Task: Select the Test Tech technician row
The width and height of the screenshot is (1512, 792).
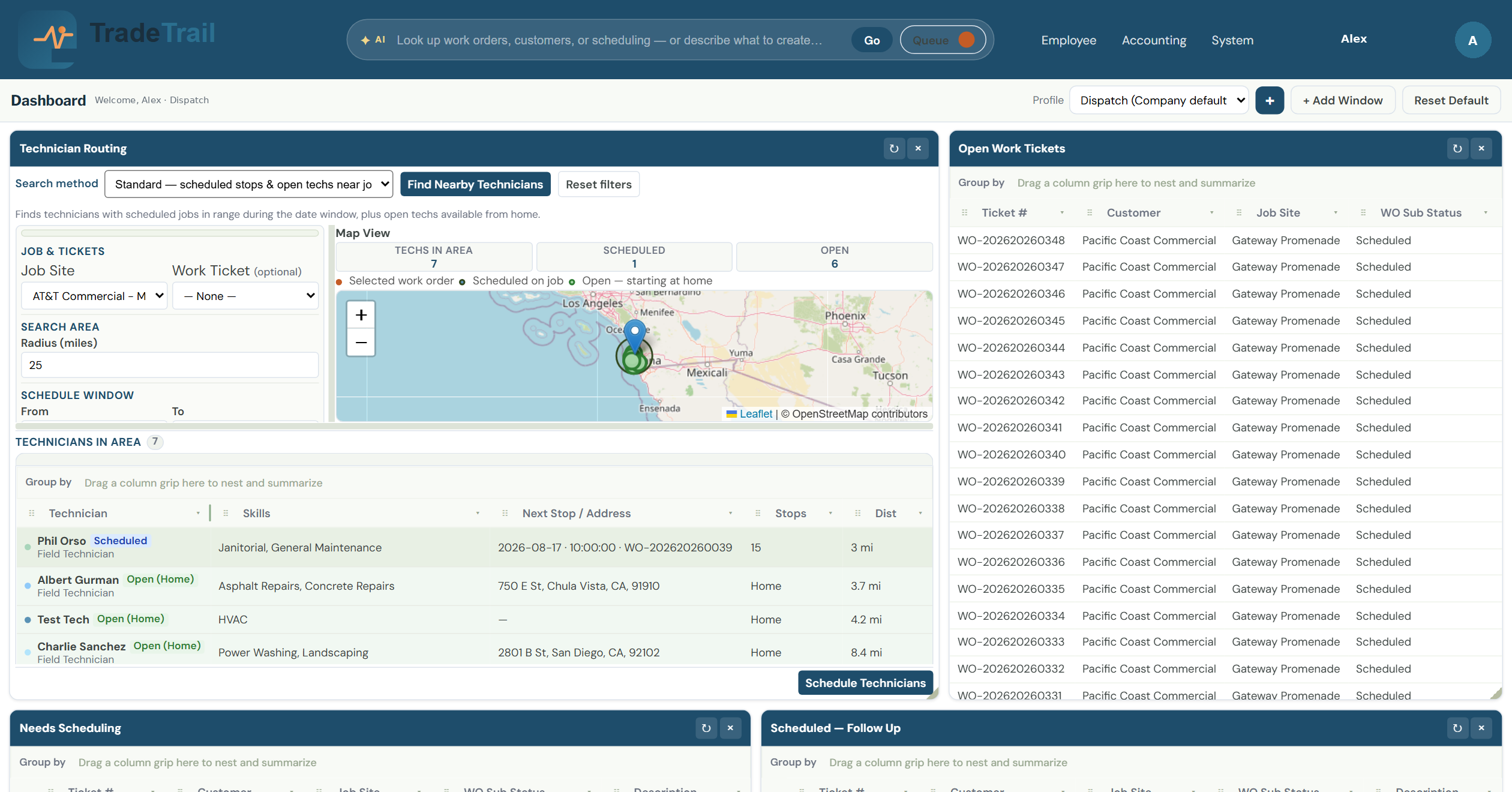Action: [x=474, y=619]
